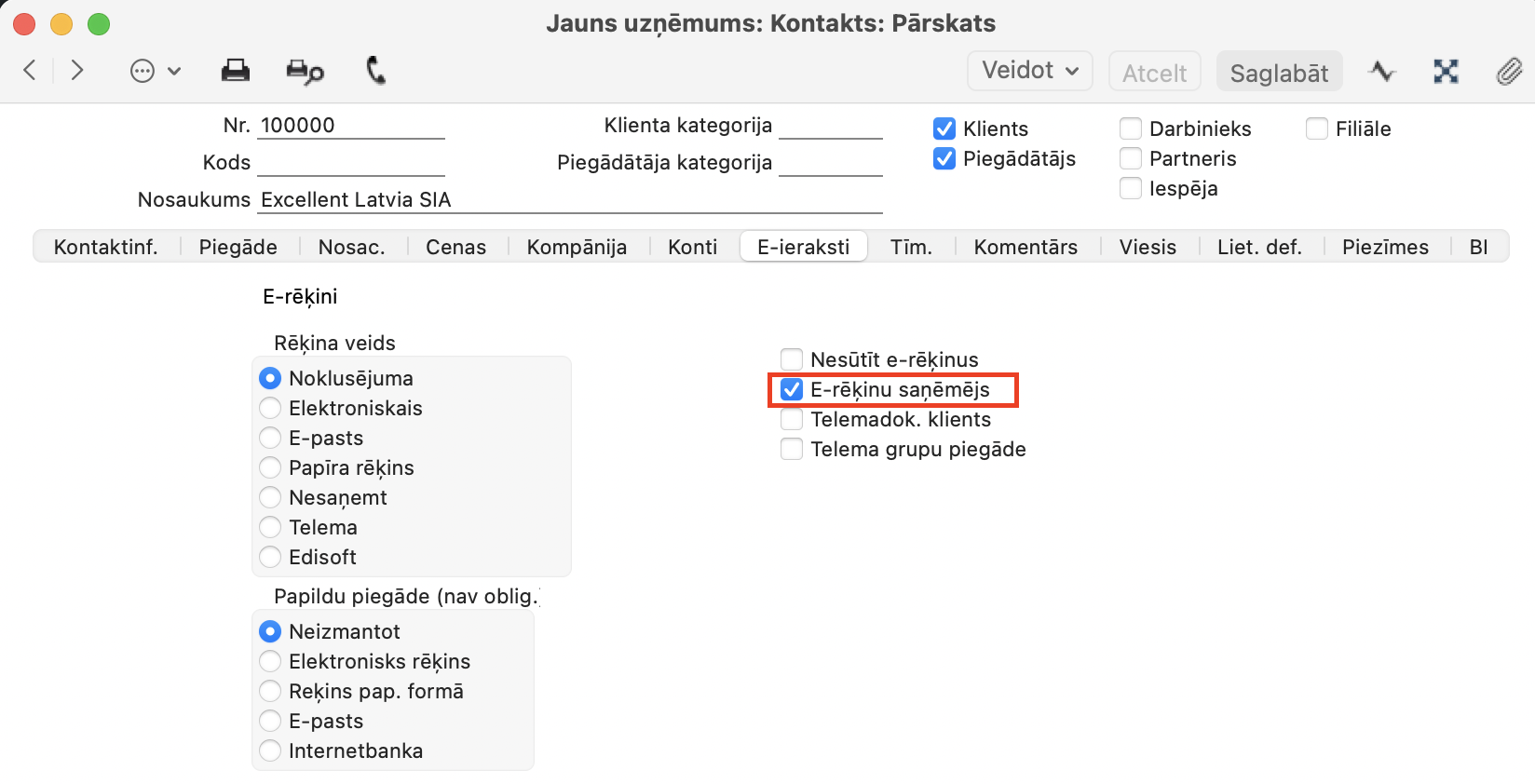Switch to the Kontaktinf. tab
Image resolution: width=1535 pixels, height=784 pixels.
(105, 247)
